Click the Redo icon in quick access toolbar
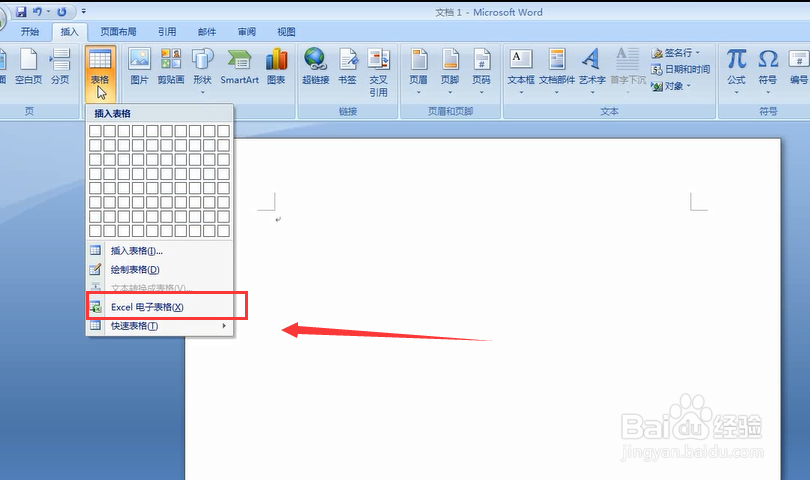The image size is (810, 480). pyautogui.click(x=61, y=11)
